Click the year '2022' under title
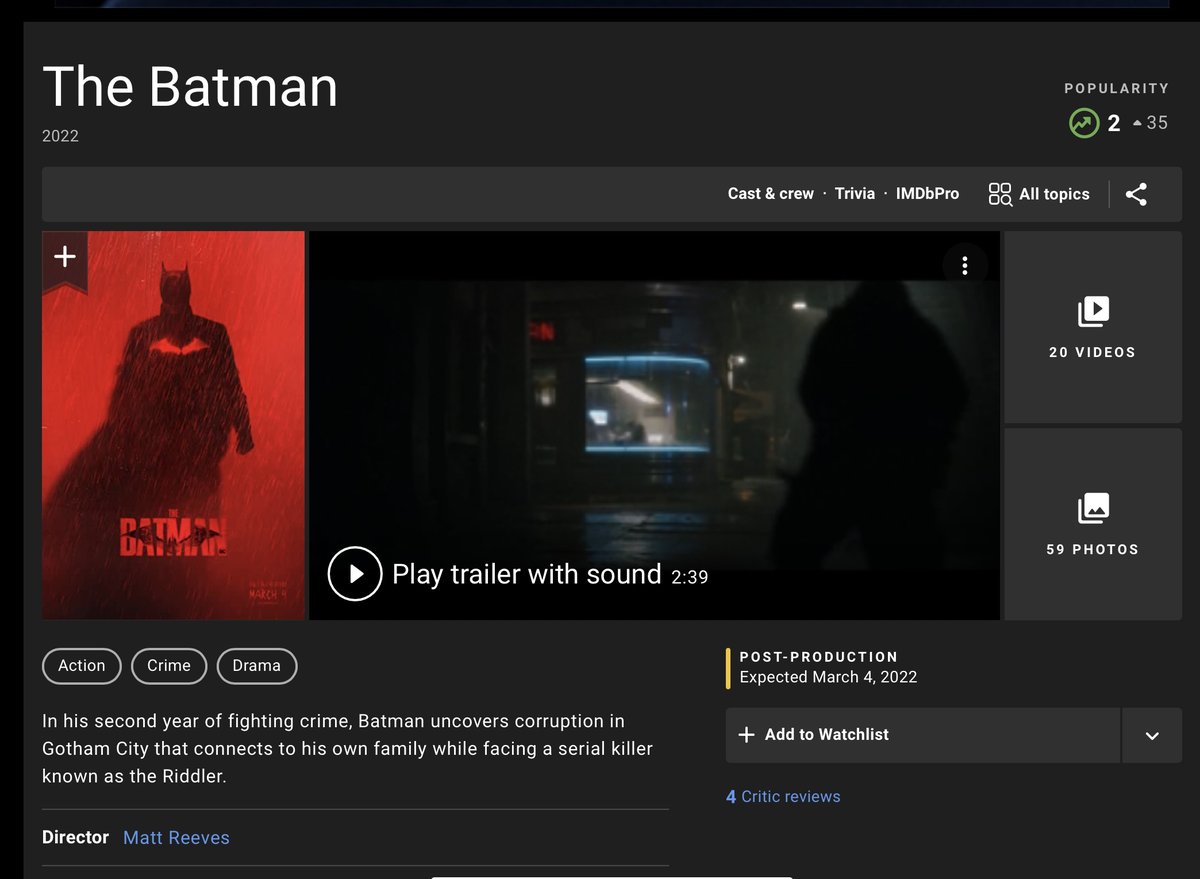Viewport: 1200px width, 879px height. click(60, 136)
